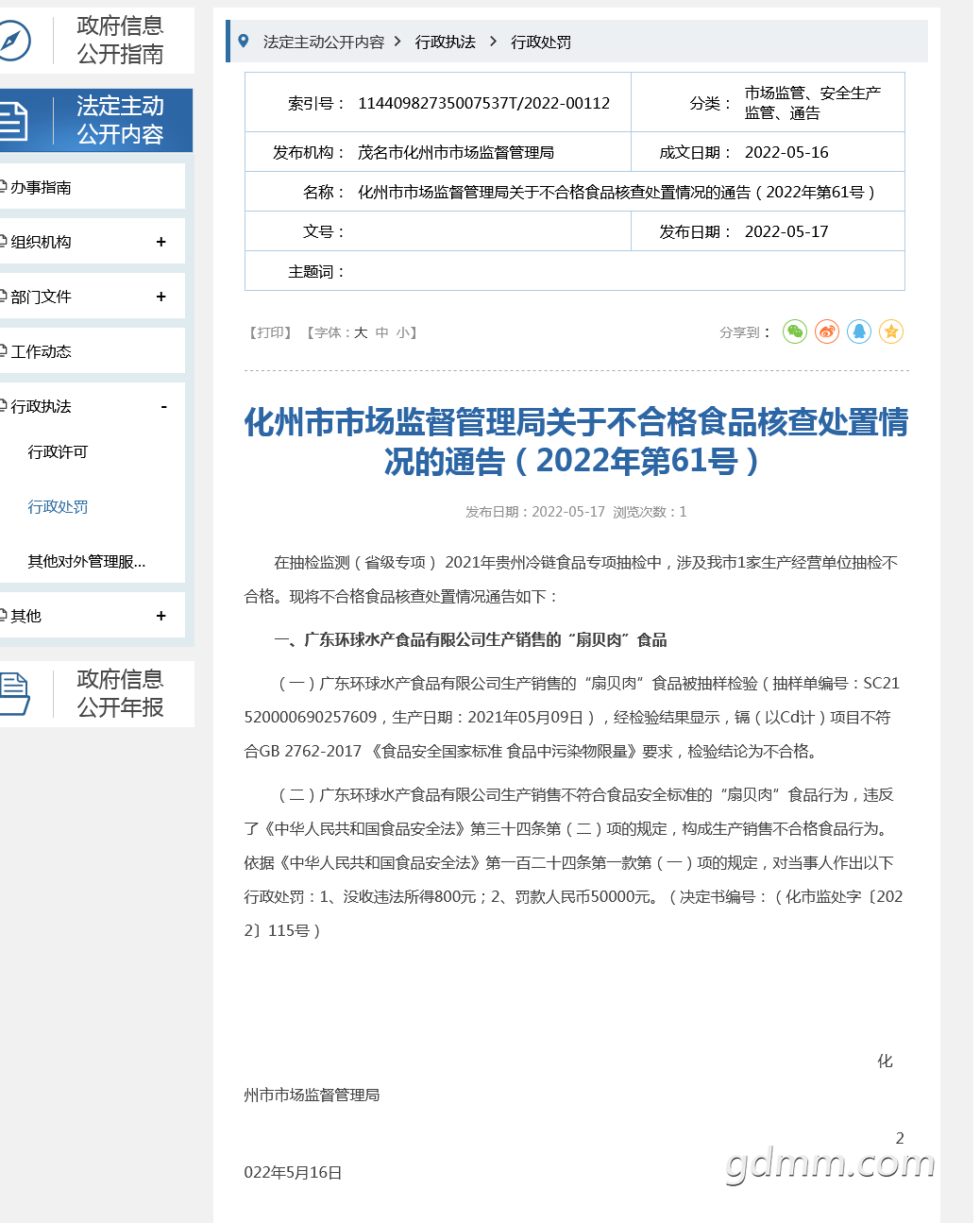Image resolution: width=980 pixels, height=1223 pixels.
Task: Click the index number 11440982735007537T/2022-00112
Action: tap(483, 103)
